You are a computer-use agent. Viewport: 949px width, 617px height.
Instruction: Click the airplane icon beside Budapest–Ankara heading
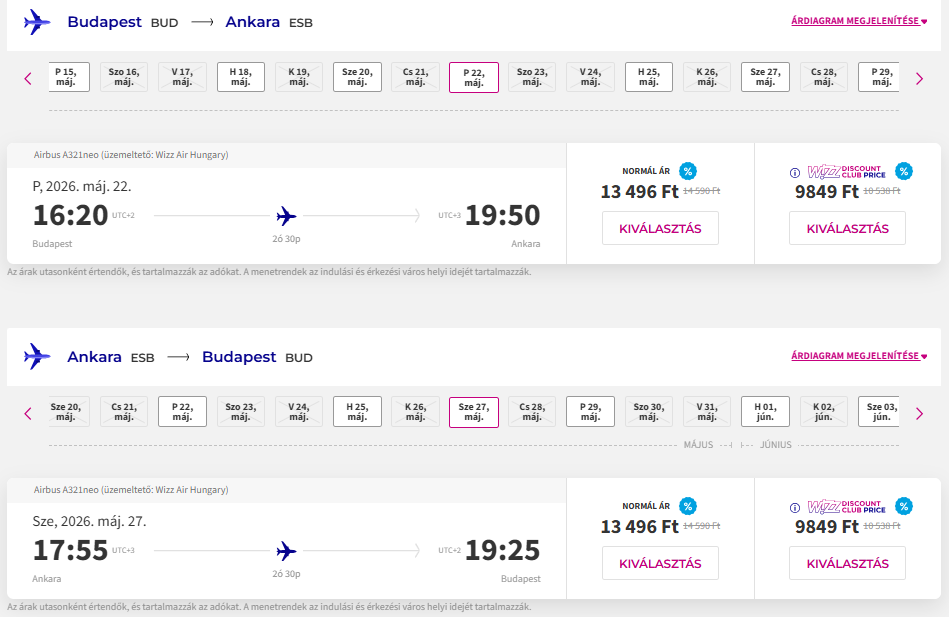[37, 21]
